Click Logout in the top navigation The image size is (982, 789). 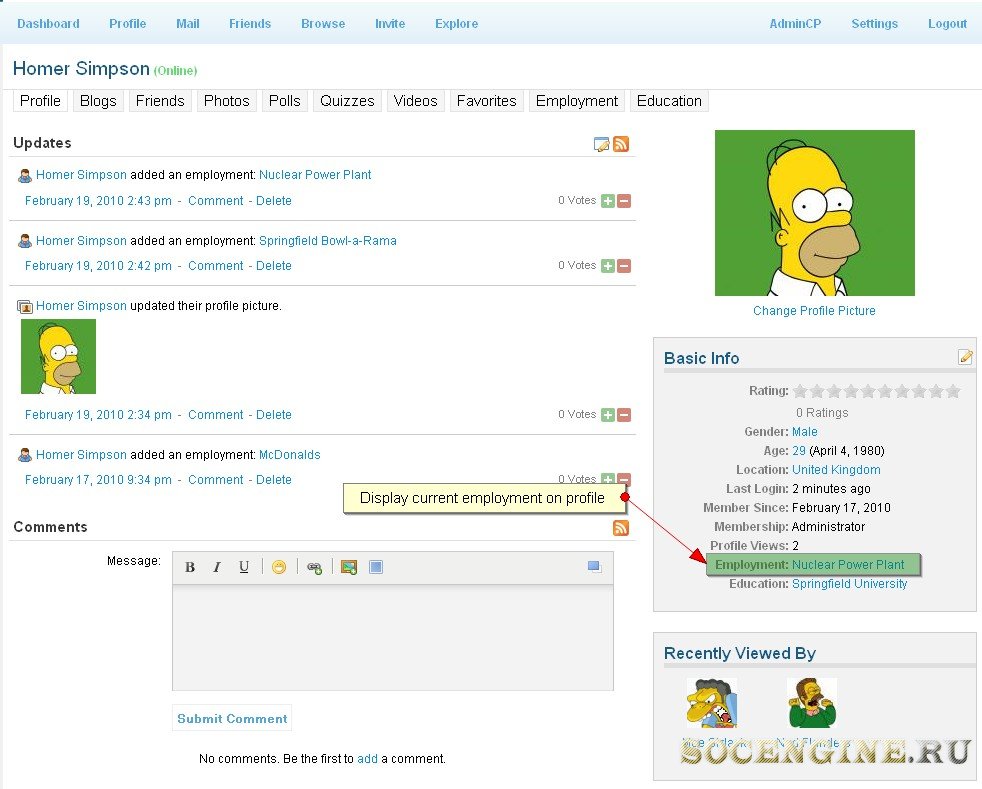(x=948, y=24)
